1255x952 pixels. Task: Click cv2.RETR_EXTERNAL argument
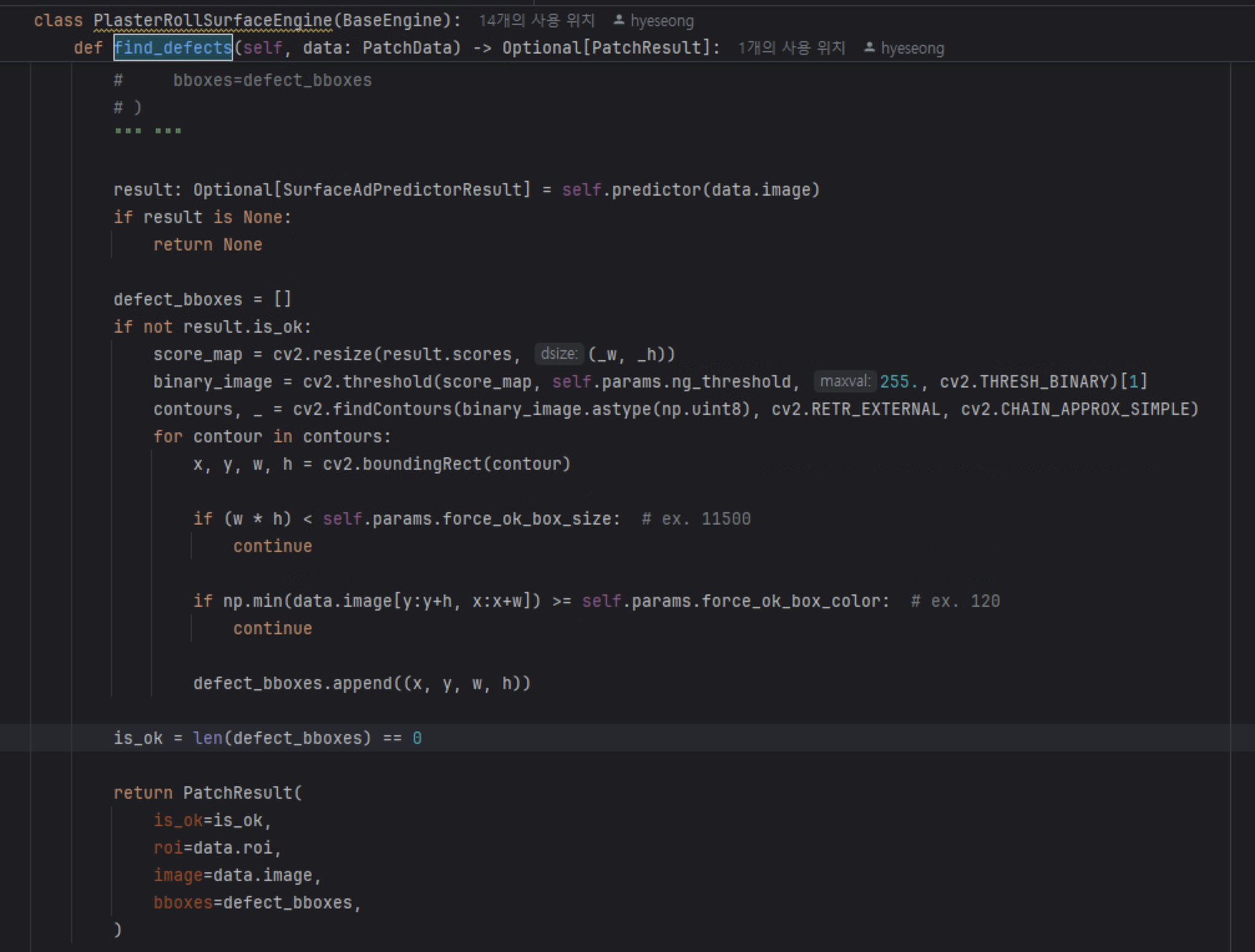[x=856, y=409]
